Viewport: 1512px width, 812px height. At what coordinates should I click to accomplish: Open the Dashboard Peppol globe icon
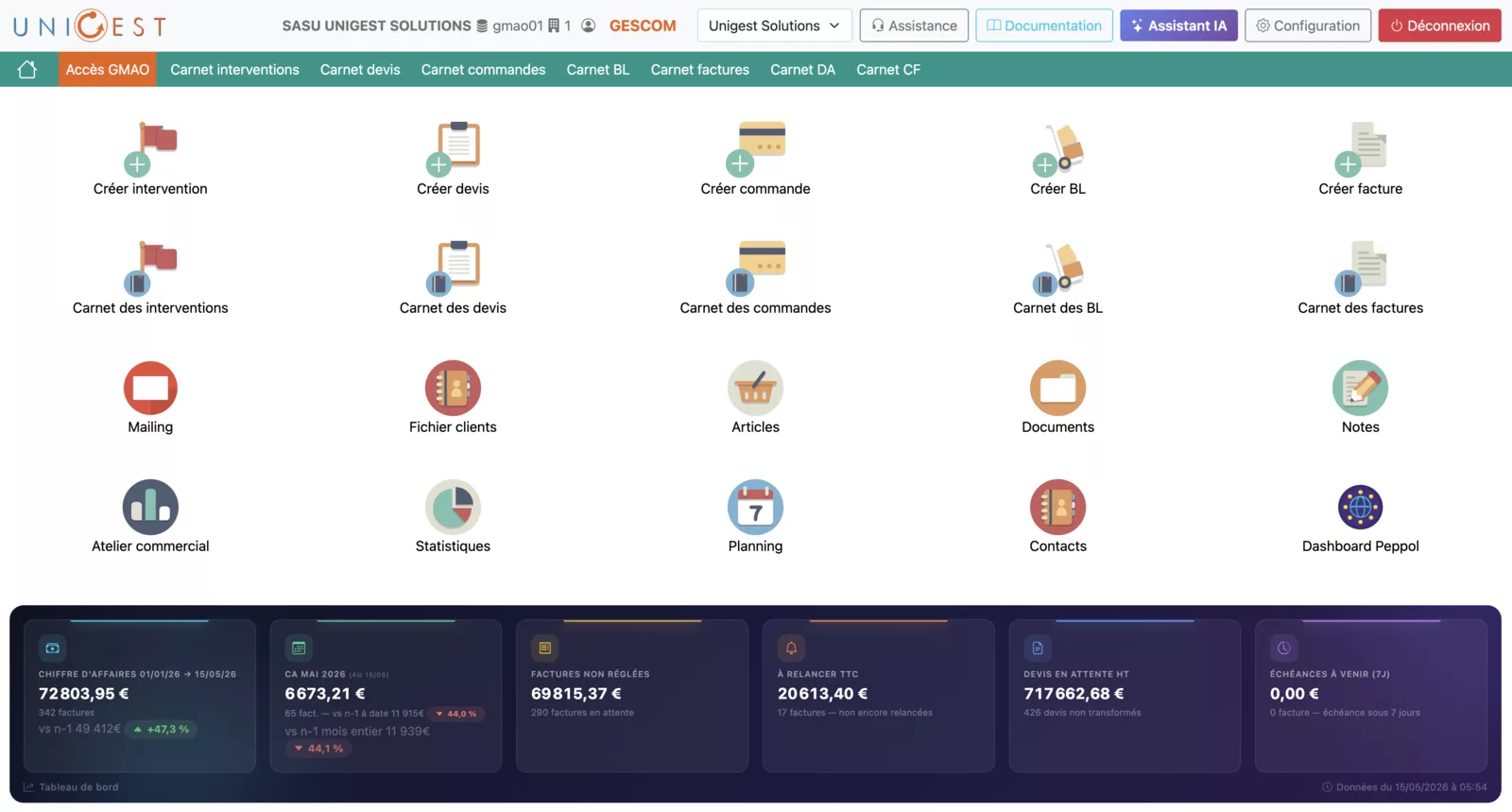(x=1360, y=507)
